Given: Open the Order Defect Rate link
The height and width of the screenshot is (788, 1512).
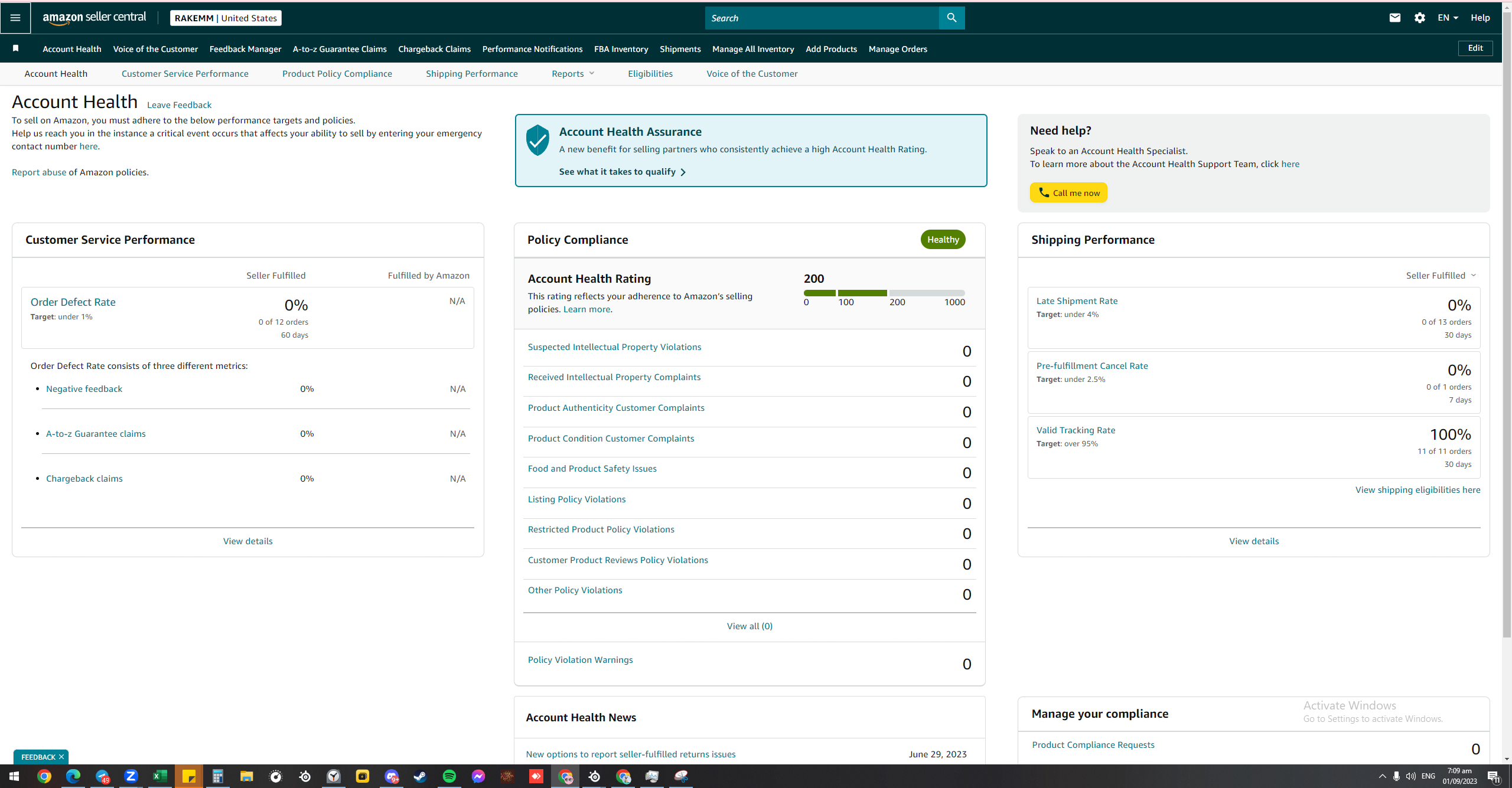Looking at the screenshot, I should tap(73, 302).
